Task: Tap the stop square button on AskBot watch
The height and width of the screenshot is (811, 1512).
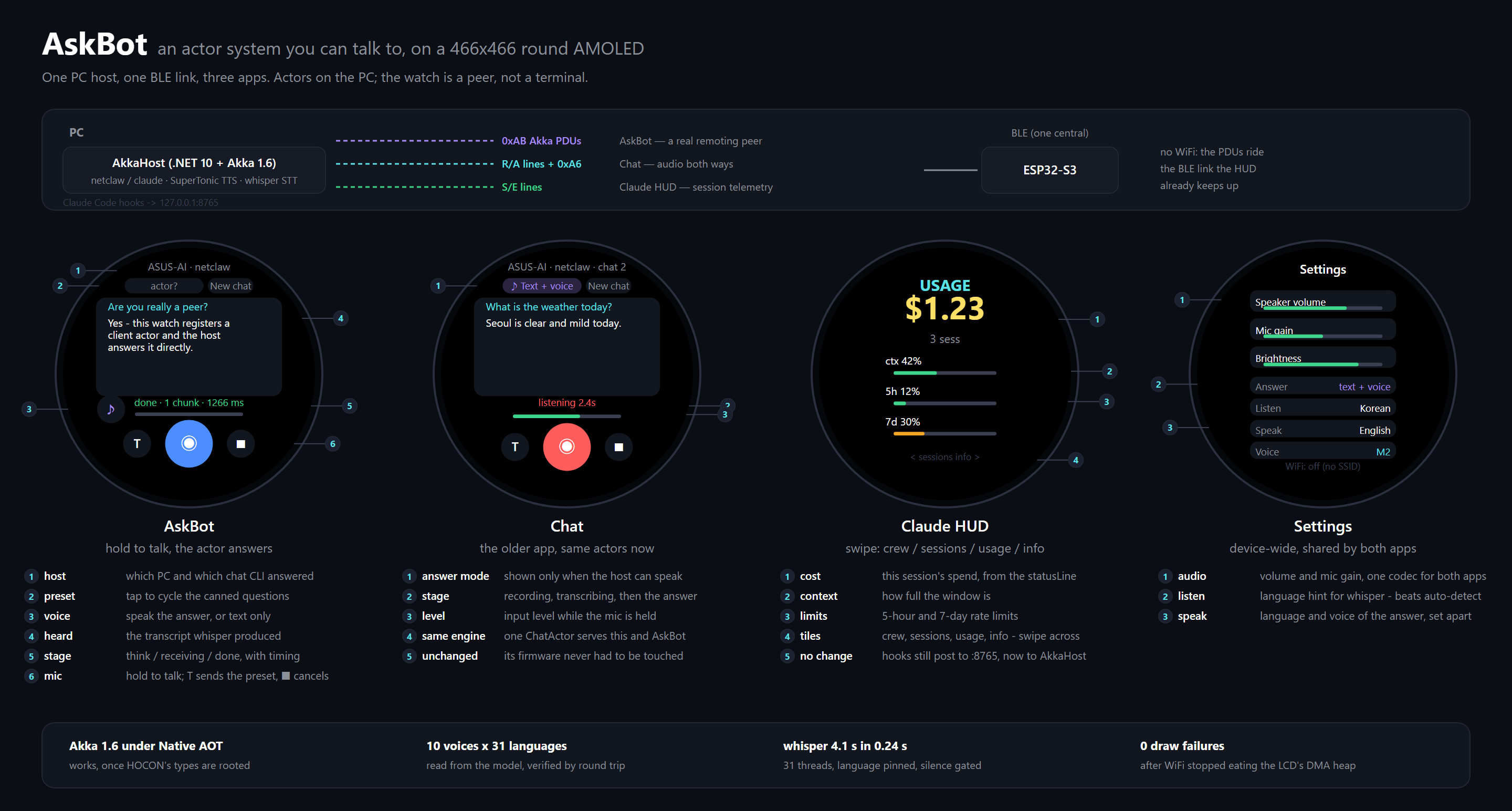Action: tap(240, 444)
